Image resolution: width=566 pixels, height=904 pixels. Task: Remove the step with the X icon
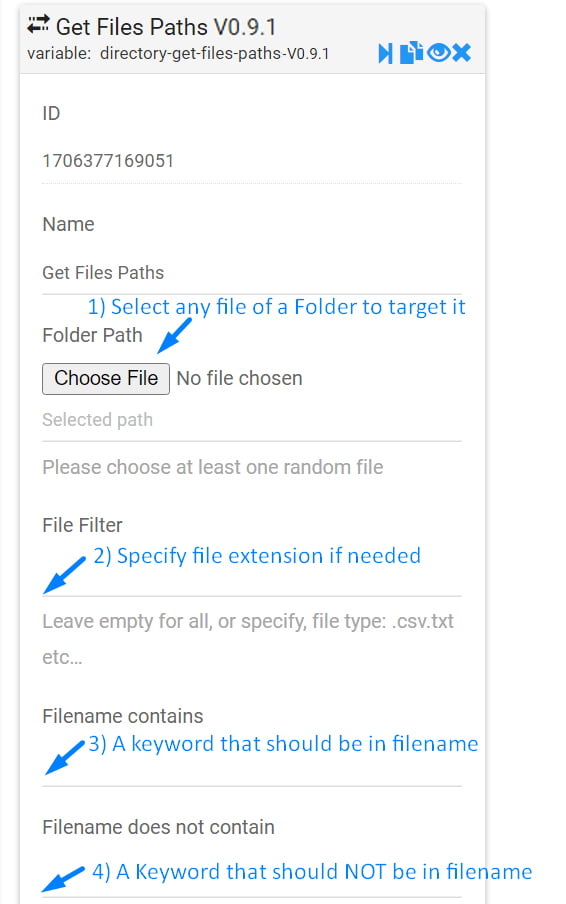point(461,52)
